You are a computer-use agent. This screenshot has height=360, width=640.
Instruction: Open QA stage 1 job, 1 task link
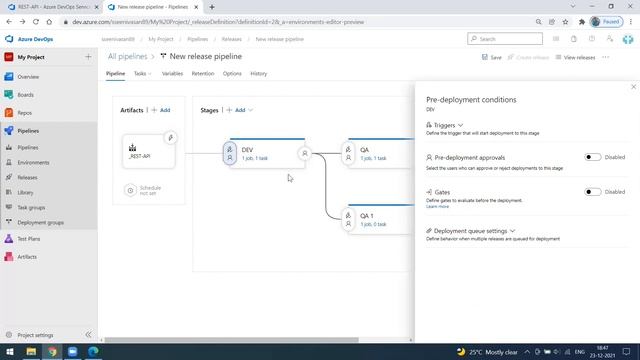pos(373,158)
